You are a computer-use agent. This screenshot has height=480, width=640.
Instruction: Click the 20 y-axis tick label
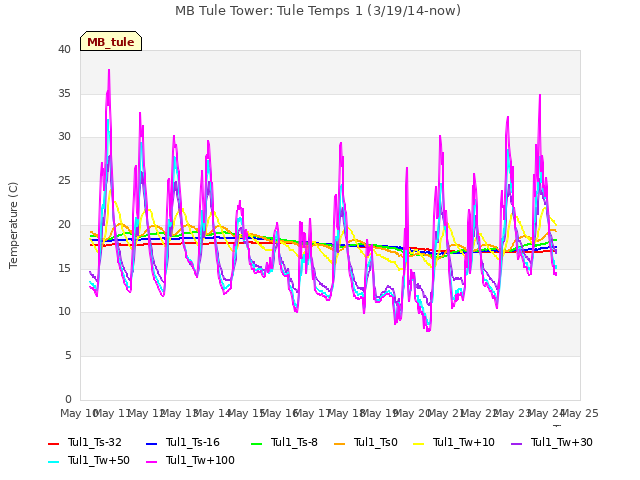tap(64, 224)
